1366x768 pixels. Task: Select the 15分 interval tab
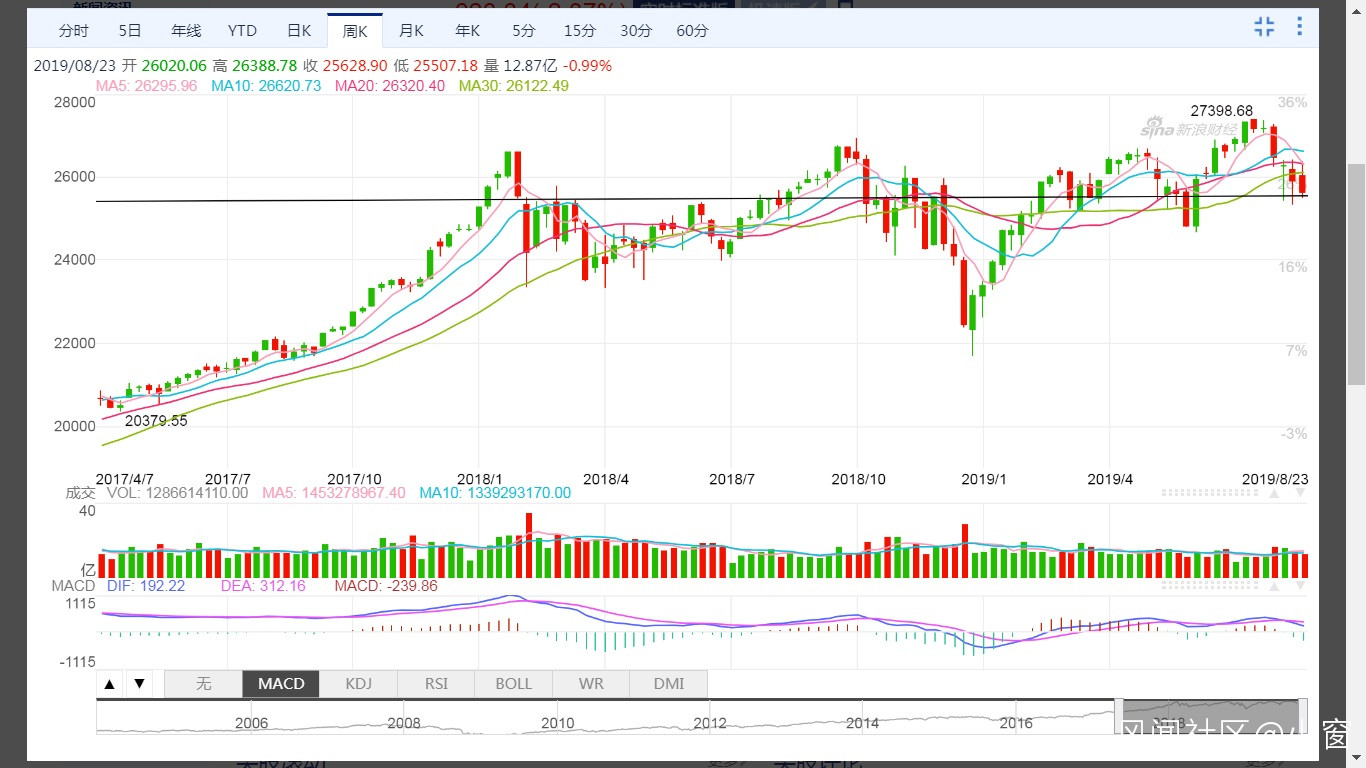click(579, 31)
